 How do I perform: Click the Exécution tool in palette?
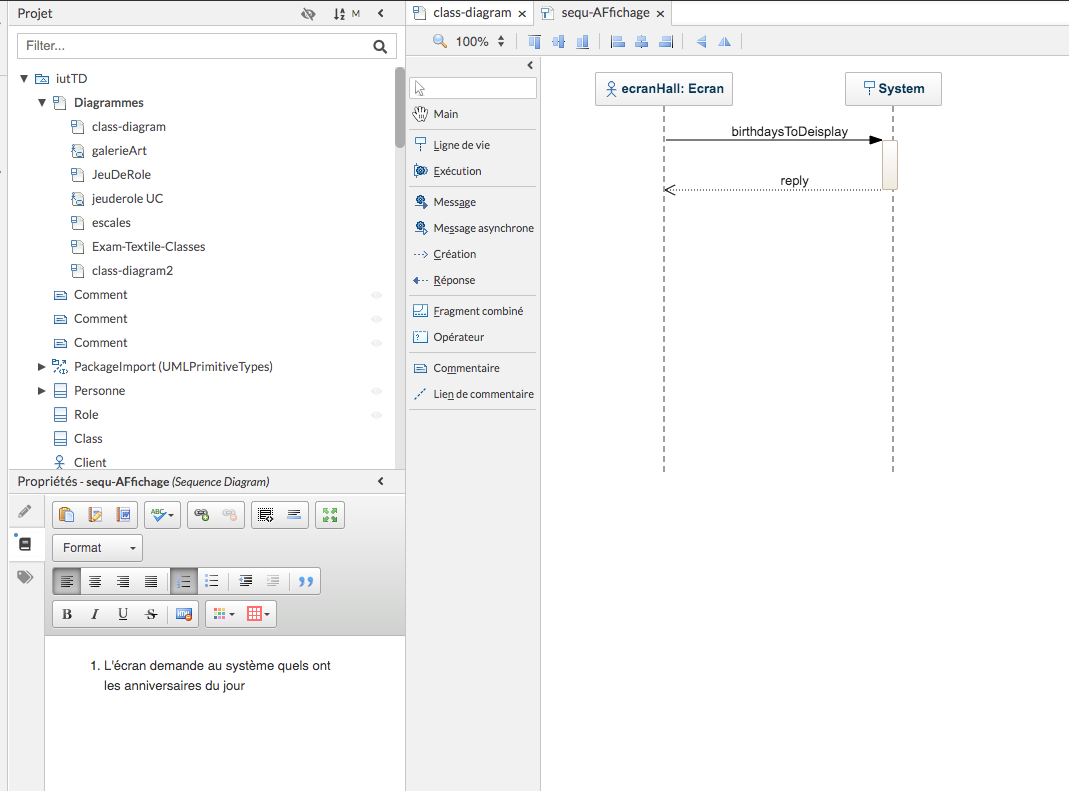point(456,171)
